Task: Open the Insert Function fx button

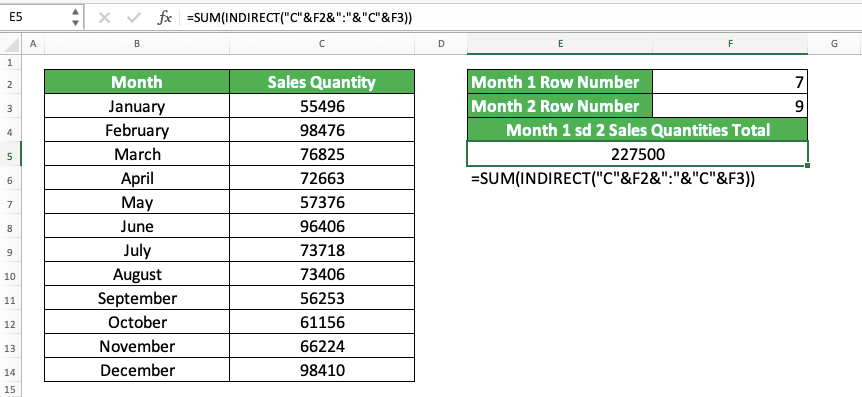Action: click(x=164, y=18)
